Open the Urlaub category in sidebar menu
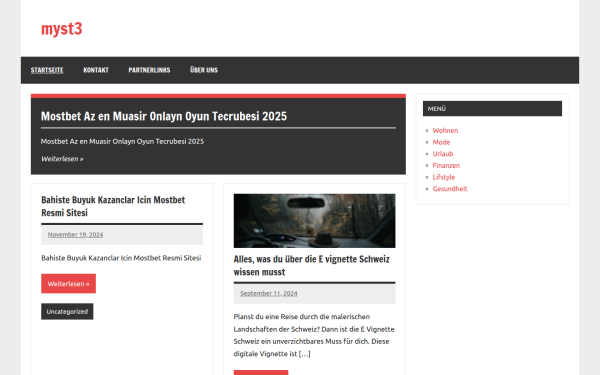600x375 pixels. [x=443, y=154]
